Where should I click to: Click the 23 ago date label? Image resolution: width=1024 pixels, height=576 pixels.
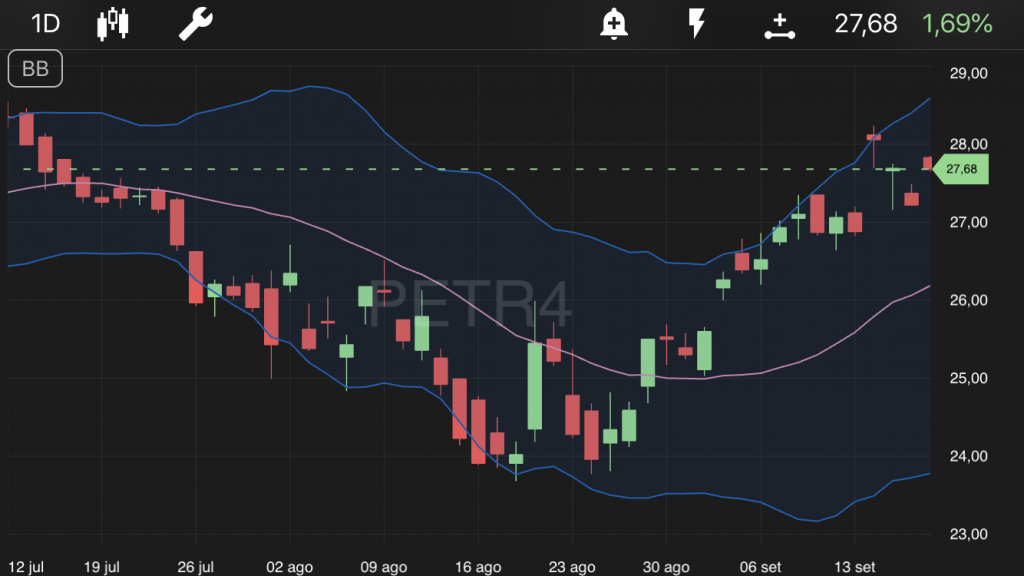[x=571, y=567]
